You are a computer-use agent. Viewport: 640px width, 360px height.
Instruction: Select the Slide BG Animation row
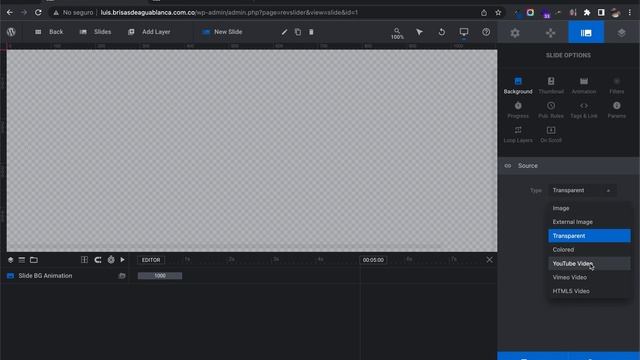65,276
